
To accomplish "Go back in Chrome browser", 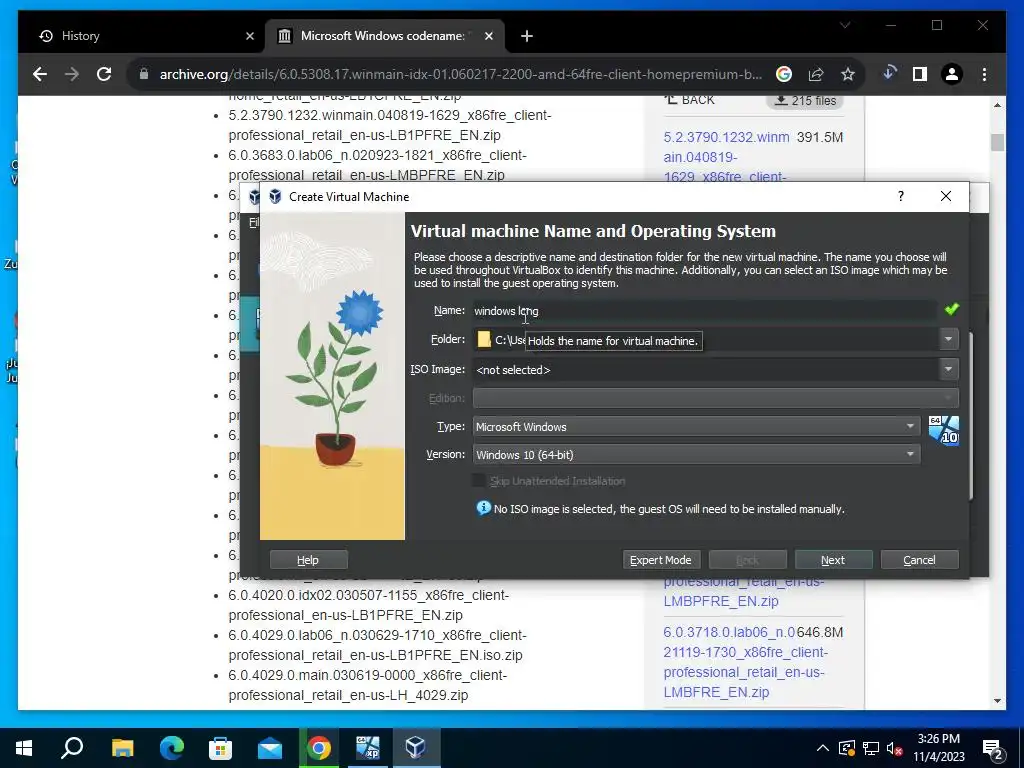I will pos(40,74).
